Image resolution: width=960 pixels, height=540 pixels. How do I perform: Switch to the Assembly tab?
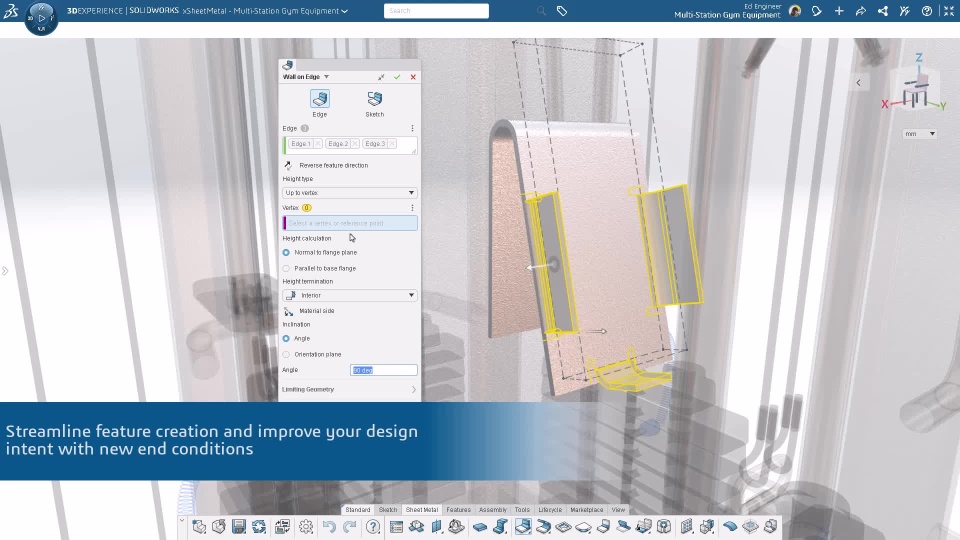[493, 509]
